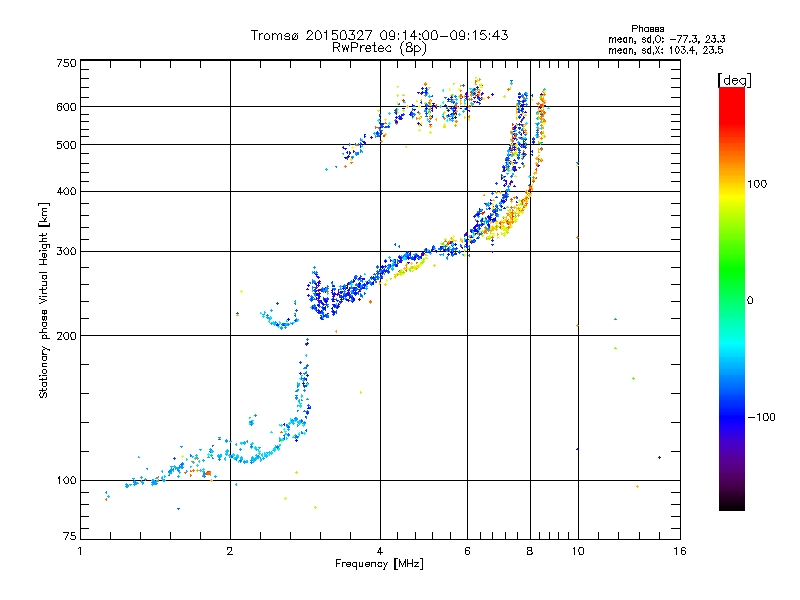The width and height of the screenshot is (800, 600).
Task: Click the colorbar tick label '100'
Action: pos(757,184)
